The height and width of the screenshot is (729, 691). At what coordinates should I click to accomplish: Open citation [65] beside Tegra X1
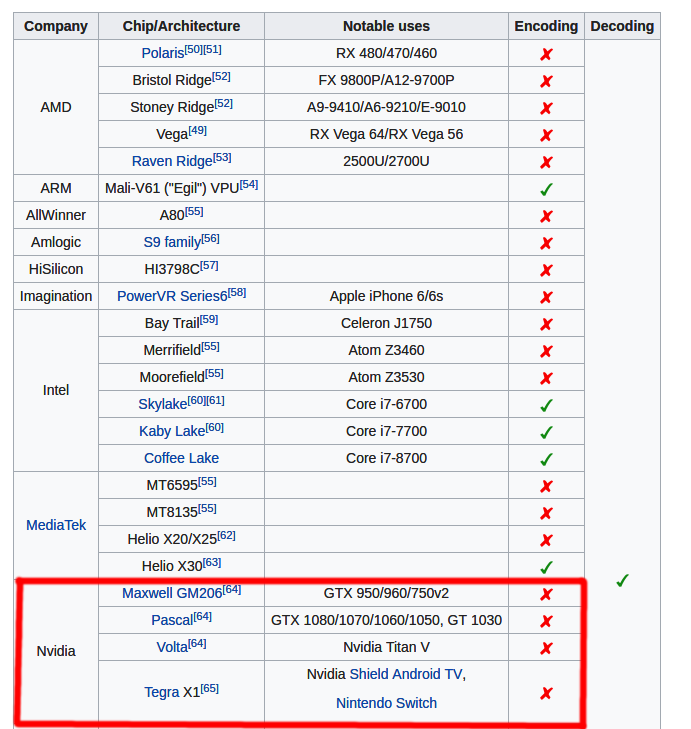coord(209,688)
